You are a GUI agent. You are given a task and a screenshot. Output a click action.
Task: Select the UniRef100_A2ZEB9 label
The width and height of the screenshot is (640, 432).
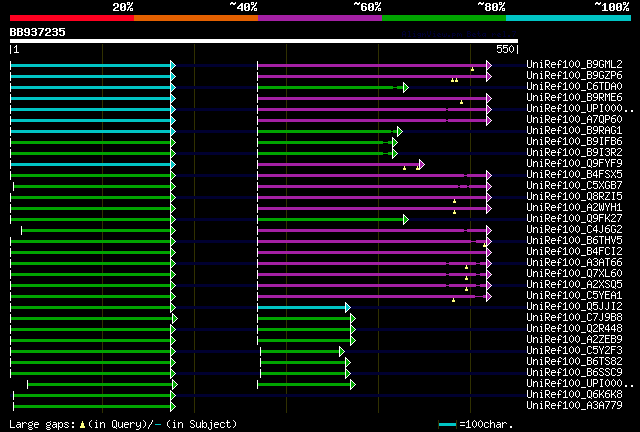pyautogui.click(x=574, y=340)
